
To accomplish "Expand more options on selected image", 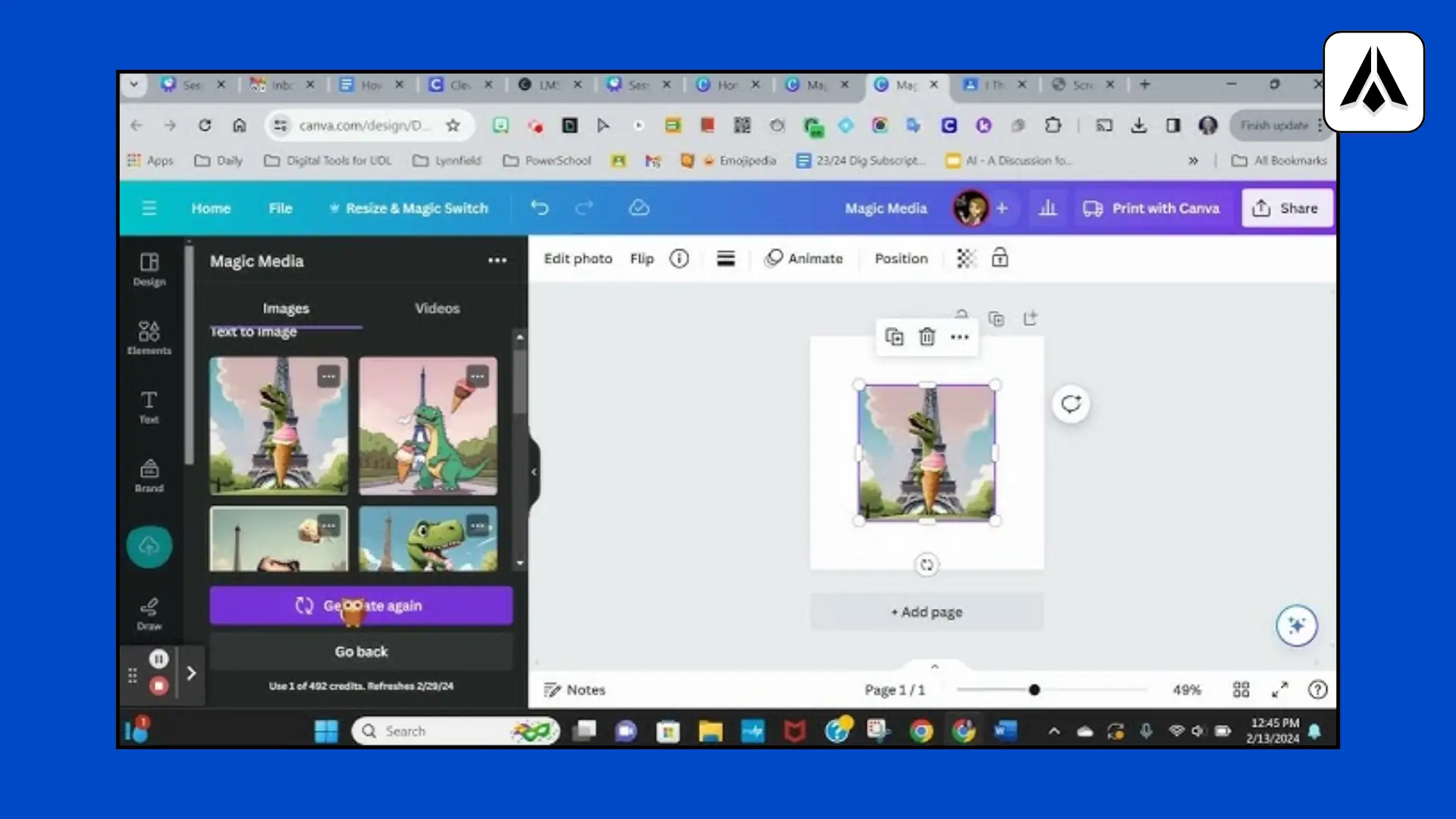I will pos(959,337).
